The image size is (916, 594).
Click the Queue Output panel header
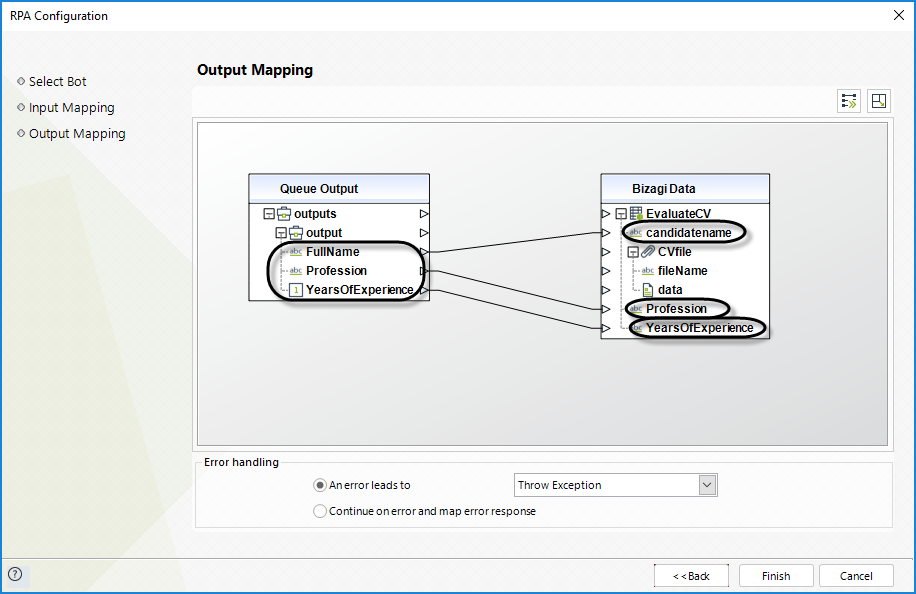coord(339,189)
